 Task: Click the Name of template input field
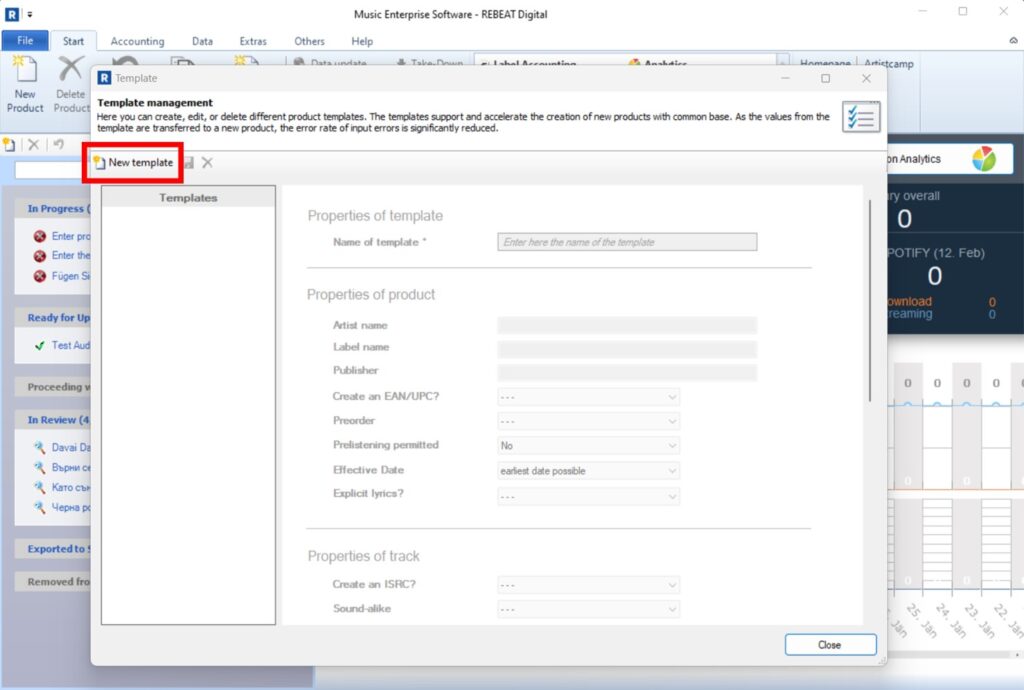[x=627, y=241]
